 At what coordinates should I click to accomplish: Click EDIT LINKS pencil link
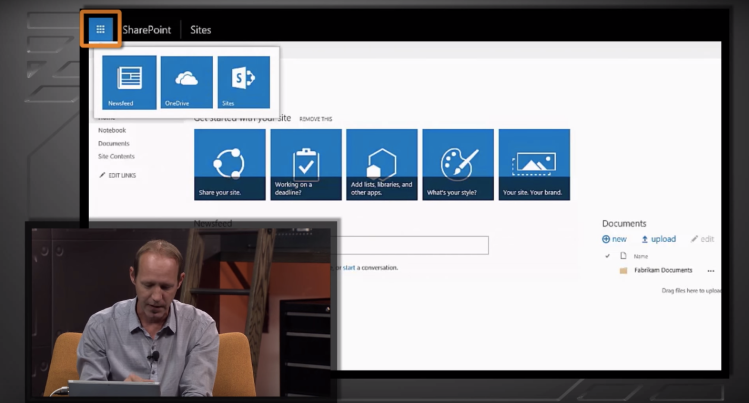coord(118,175)
